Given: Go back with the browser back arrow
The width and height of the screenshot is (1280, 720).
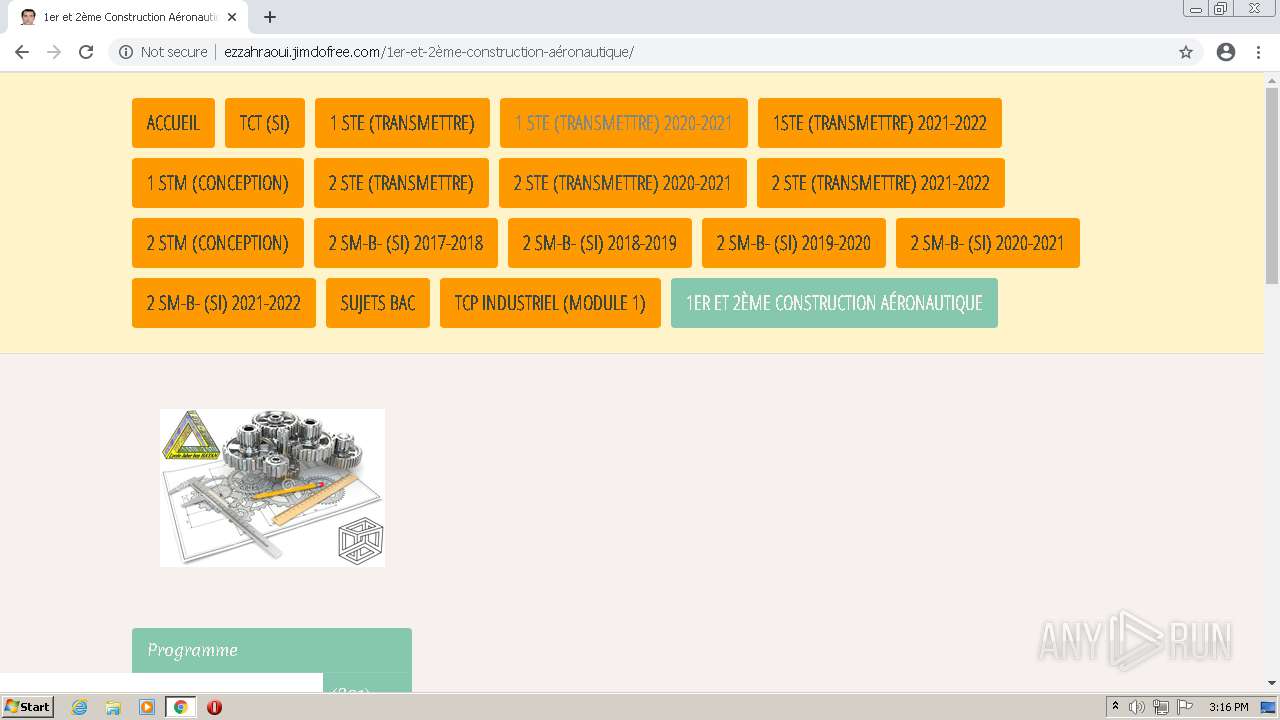Looking at the screenshot, I should [x=22, y=52].
